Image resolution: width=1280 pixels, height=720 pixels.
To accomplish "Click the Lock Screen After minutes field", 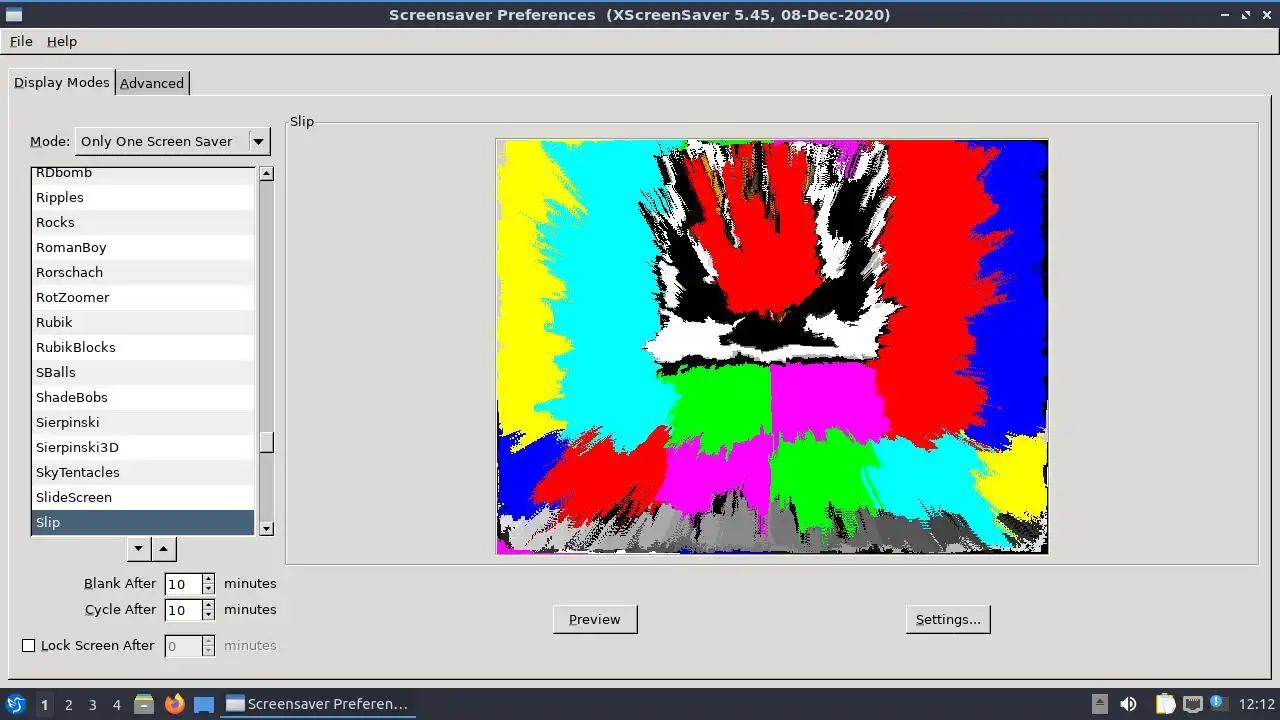I will pyautogui.click(x=183, y=646).
